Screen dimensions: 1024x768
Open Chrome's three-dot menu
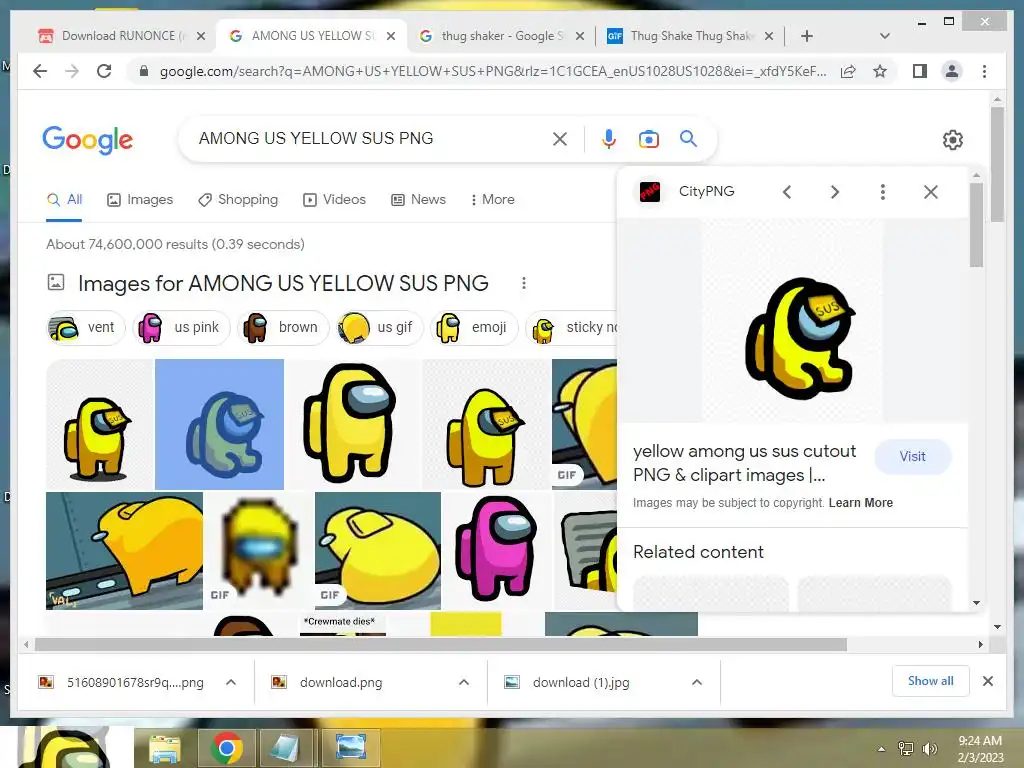(x=984, y=71)
